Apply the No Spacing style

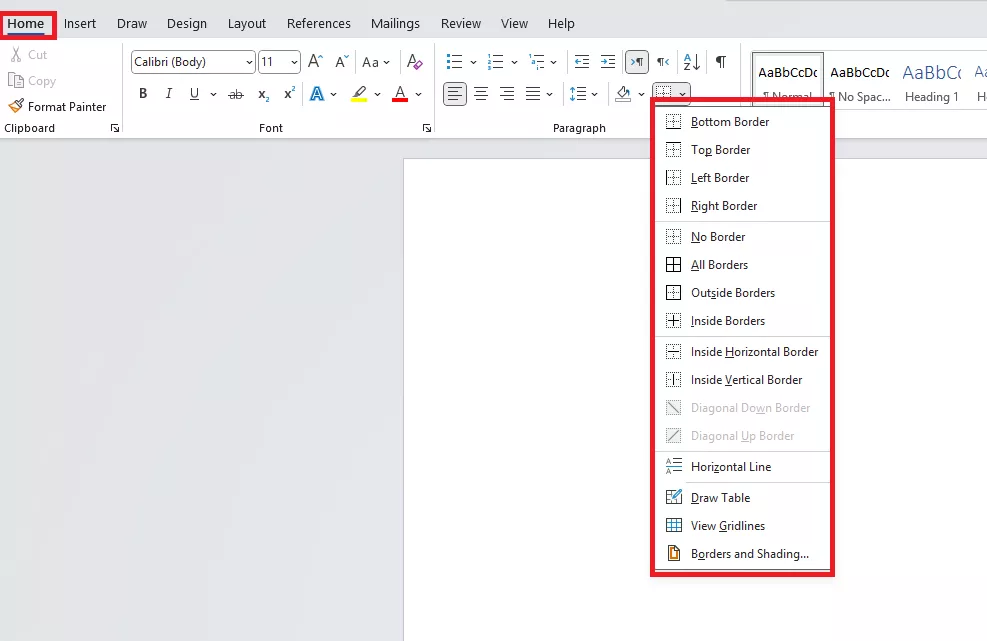point(860,80)
